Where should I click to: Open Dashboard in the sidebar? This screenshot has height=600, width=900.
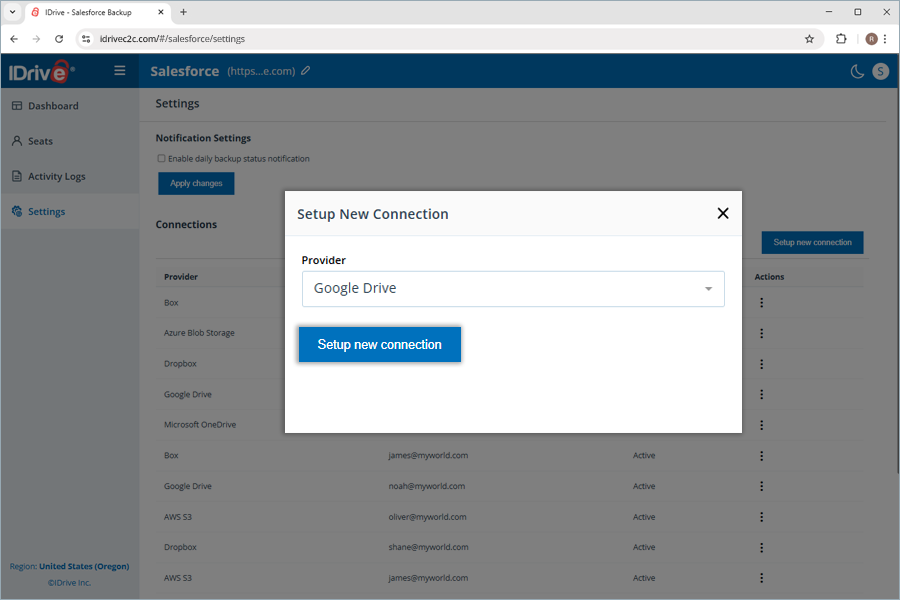click(x=53, y=106)
